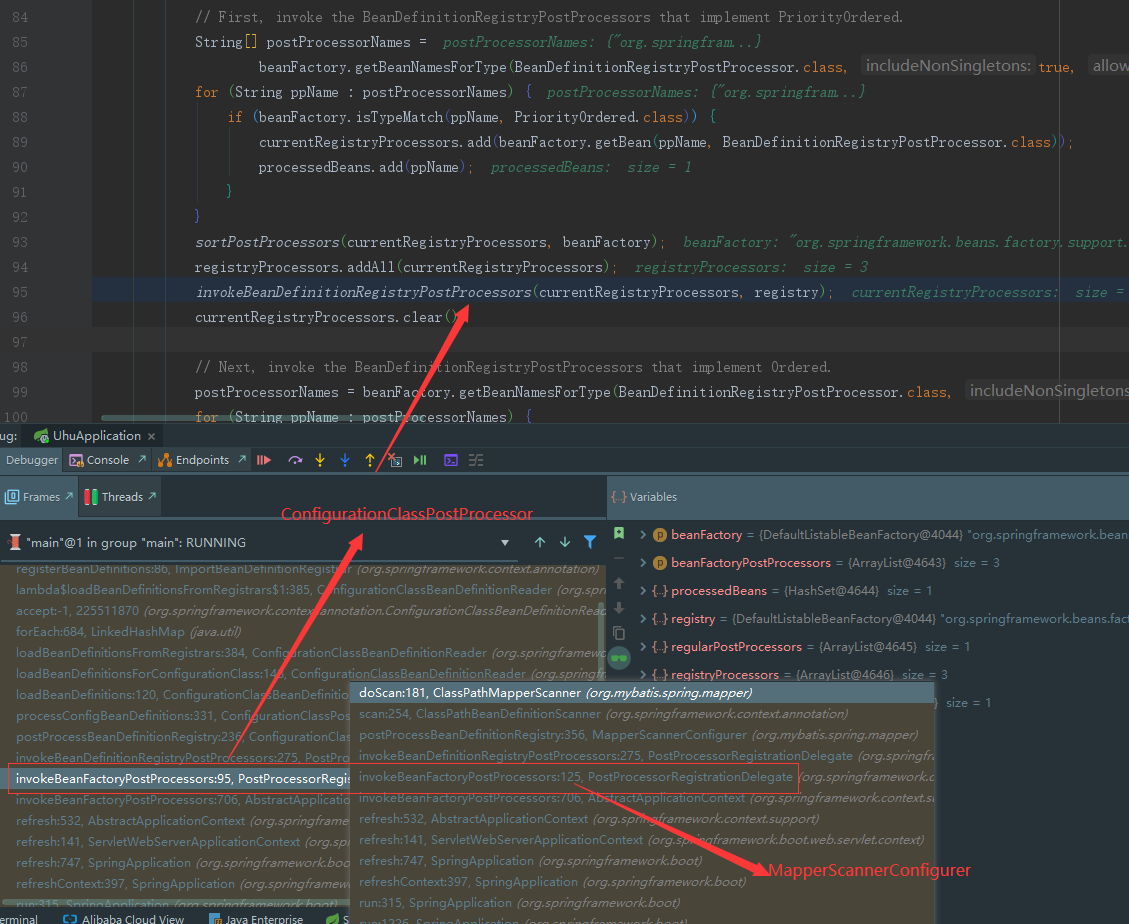The width and height of the screenshot is (1129, 924).
Task: Expand the registry variable
Action: (643, 619)
